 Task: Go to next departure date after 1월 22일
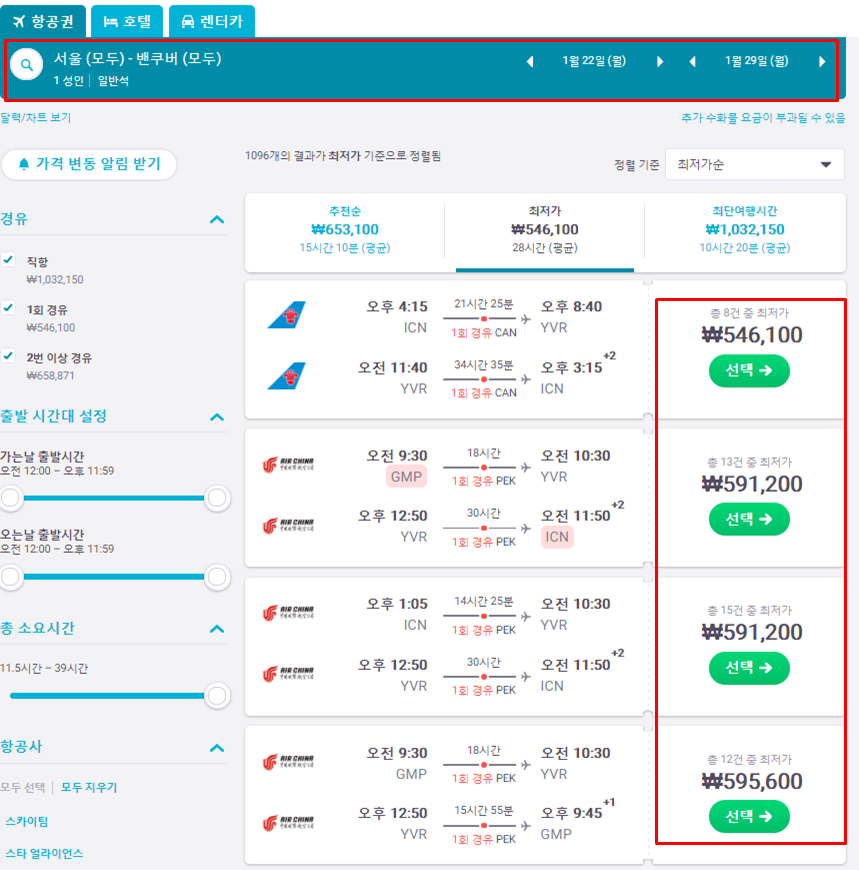click(x=660, y=62)
